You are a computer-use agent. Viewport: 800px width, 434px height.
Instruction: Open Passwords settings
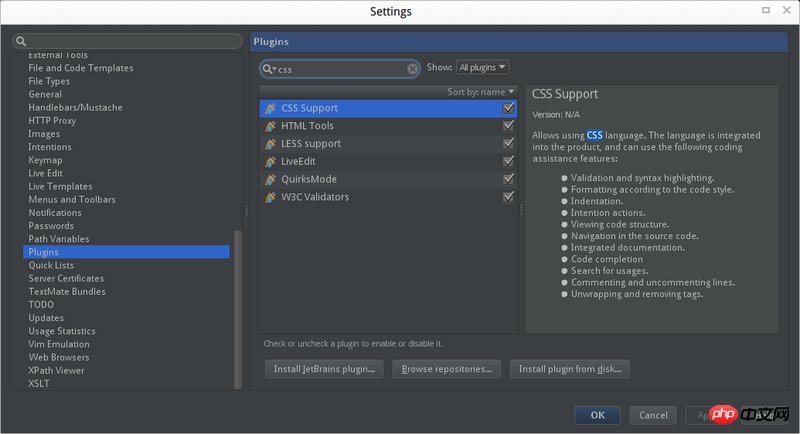pos(51,226)
